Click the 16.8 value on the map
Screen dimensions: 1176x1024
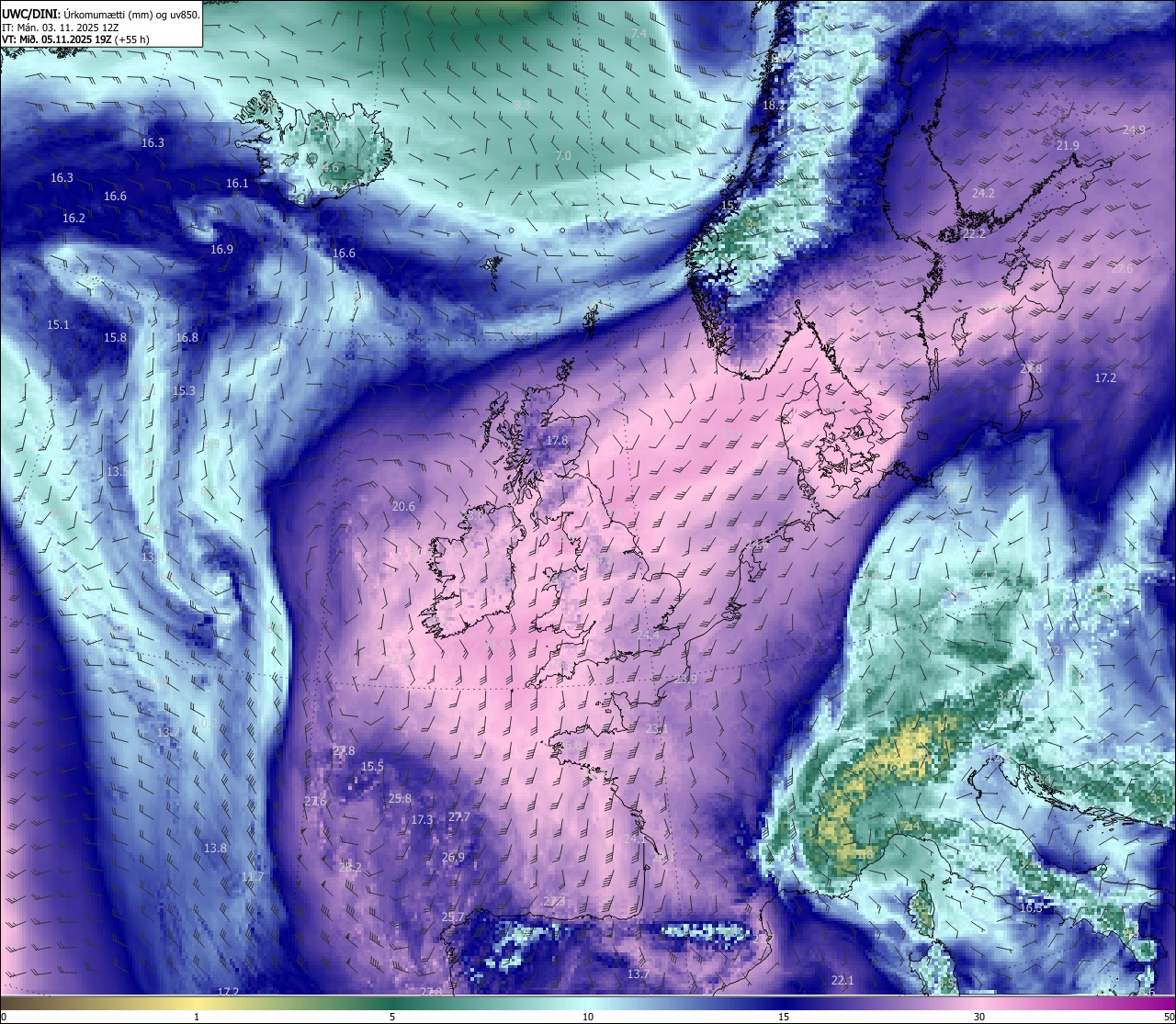coord(187,337)
